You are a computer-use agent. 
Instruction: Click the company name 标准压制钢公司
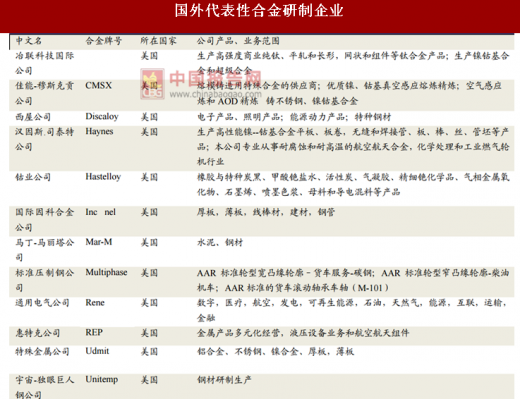point(45,280)
